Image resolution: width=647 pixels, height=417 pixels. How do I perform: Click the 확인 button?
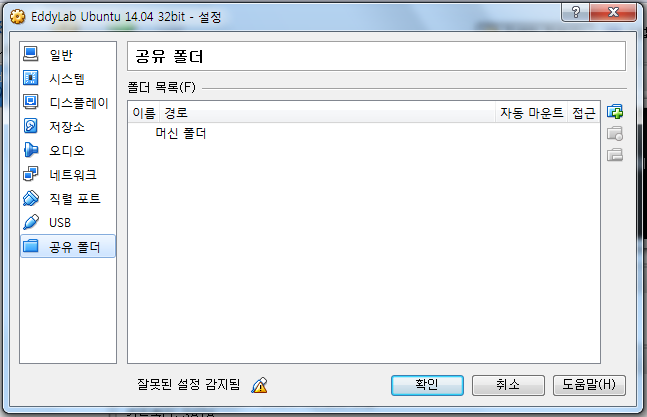(x=427, y=385)
